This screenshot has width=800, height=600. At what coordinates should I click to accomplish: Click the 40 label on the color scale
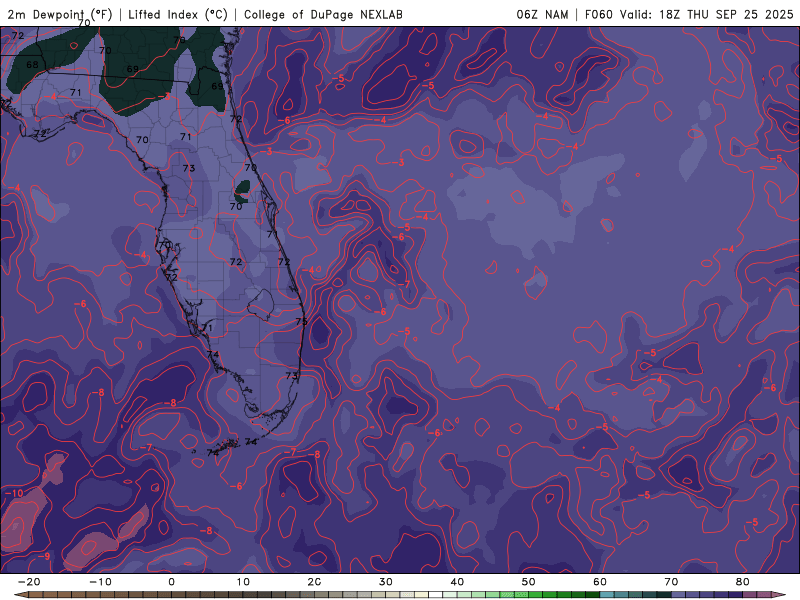457,582
